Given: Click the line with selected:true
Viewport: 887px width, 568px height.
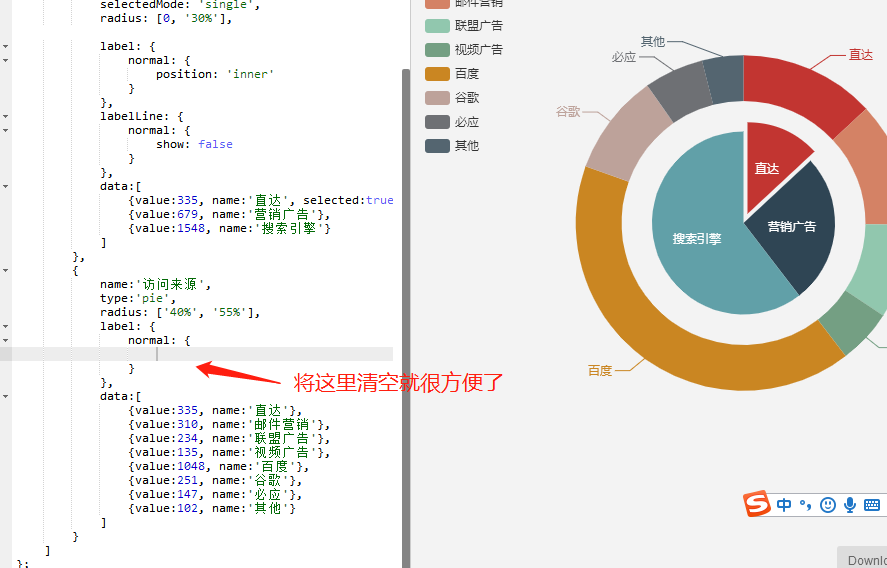Looking at the screenshot, I should click(x=261, y=200).
